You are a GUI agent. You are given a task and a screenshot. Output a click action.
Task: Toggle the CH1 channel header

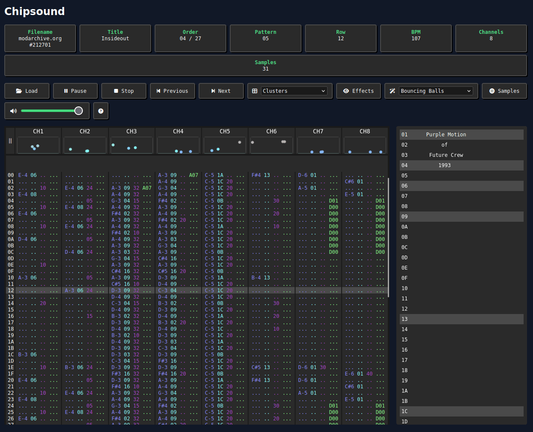pyautogui.click(x=38, y=132)
